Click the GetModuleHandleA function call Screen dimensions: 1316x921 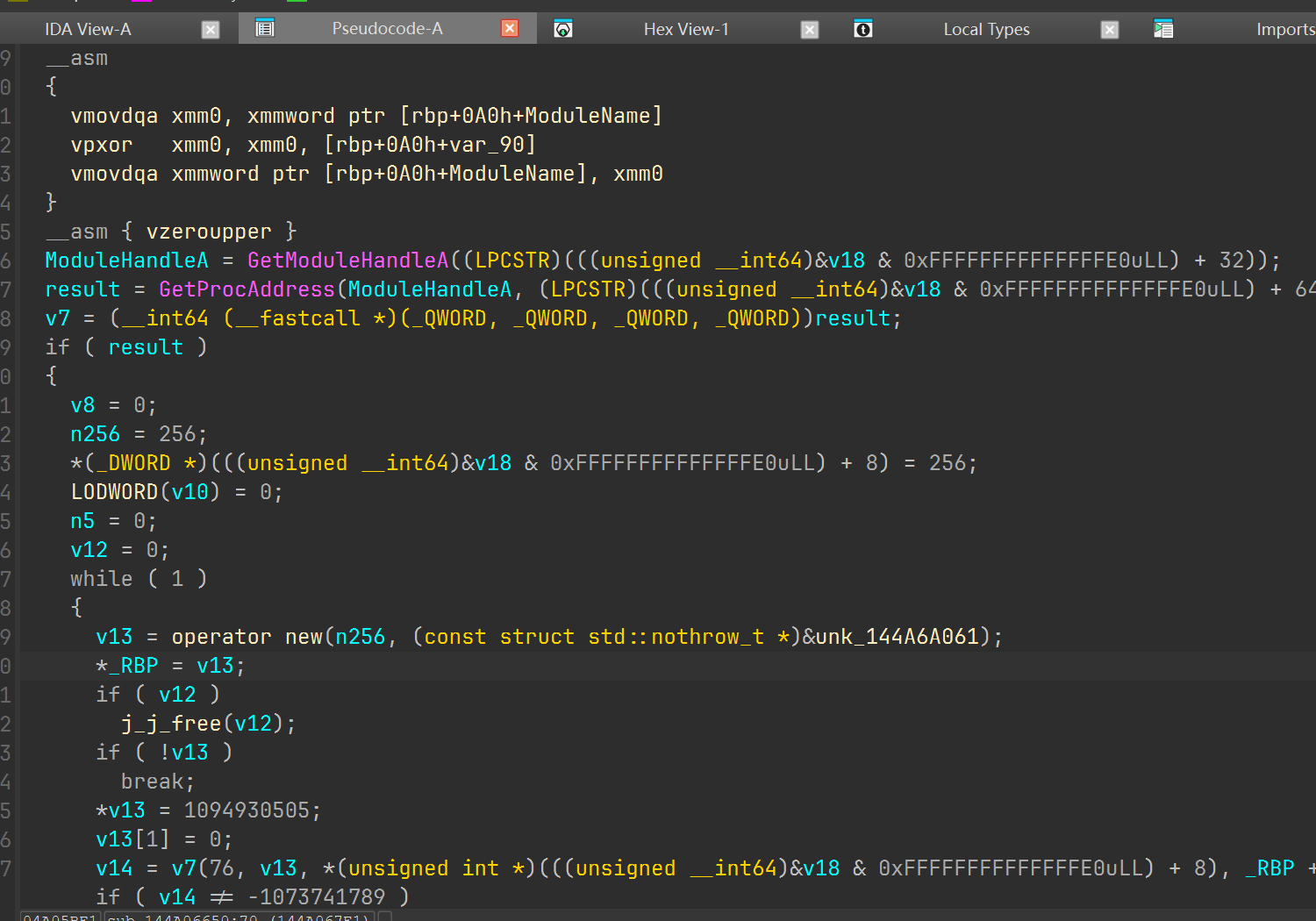347,261
